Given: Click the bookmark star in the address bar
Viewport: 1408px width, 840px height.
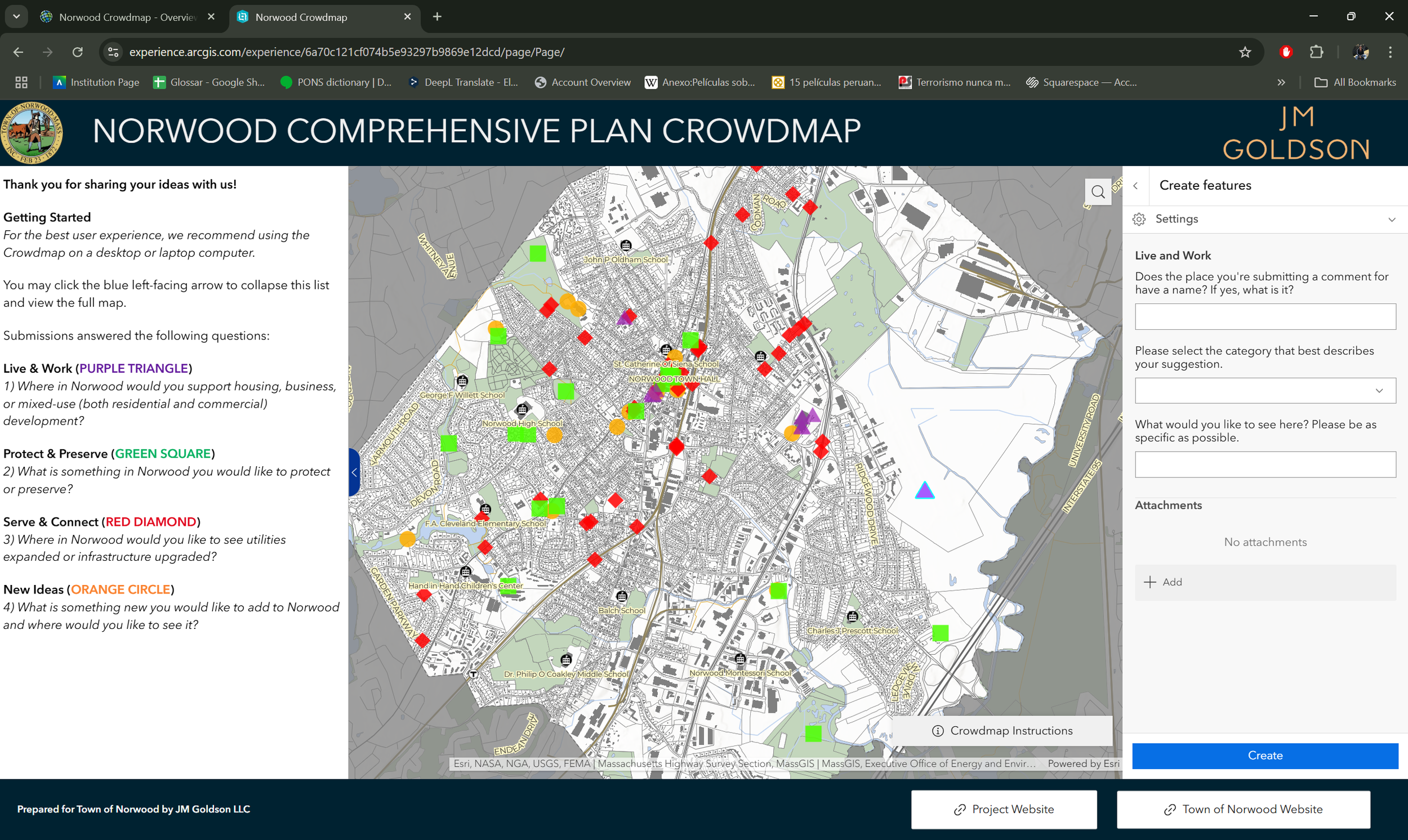Looking at the screenshot, I should click(1245, 52).
